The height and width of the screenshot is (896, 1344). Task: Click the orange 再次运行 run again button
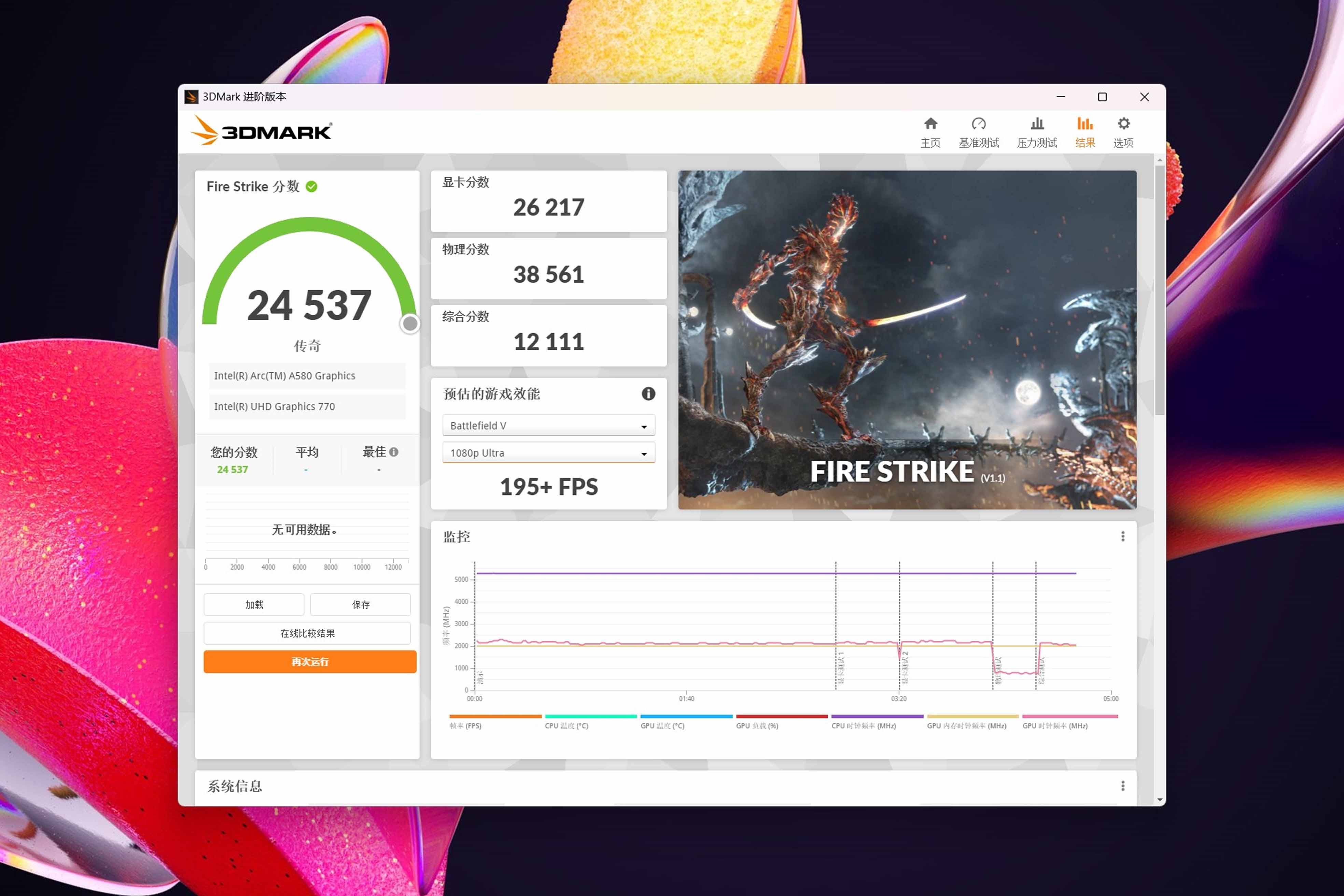[x=310, y=662]
